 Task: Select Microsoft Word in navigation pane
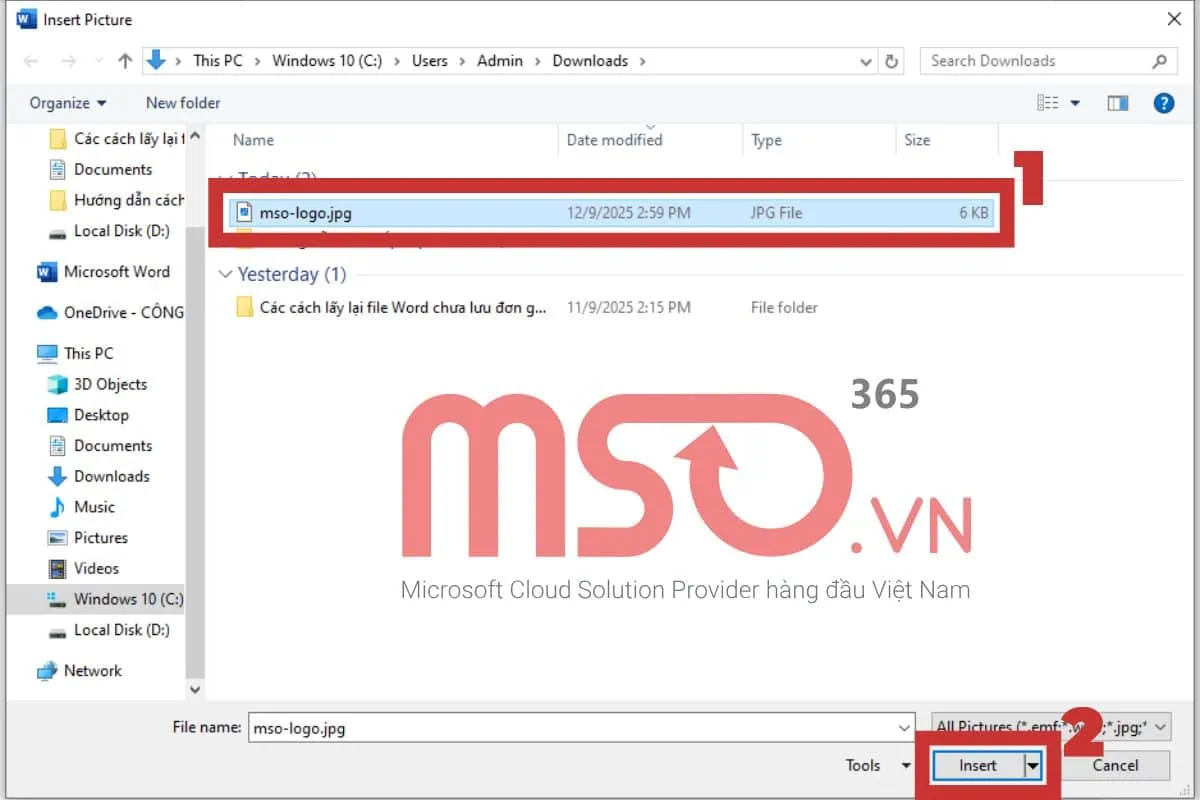pyautogui.click(x=116, y=271)
